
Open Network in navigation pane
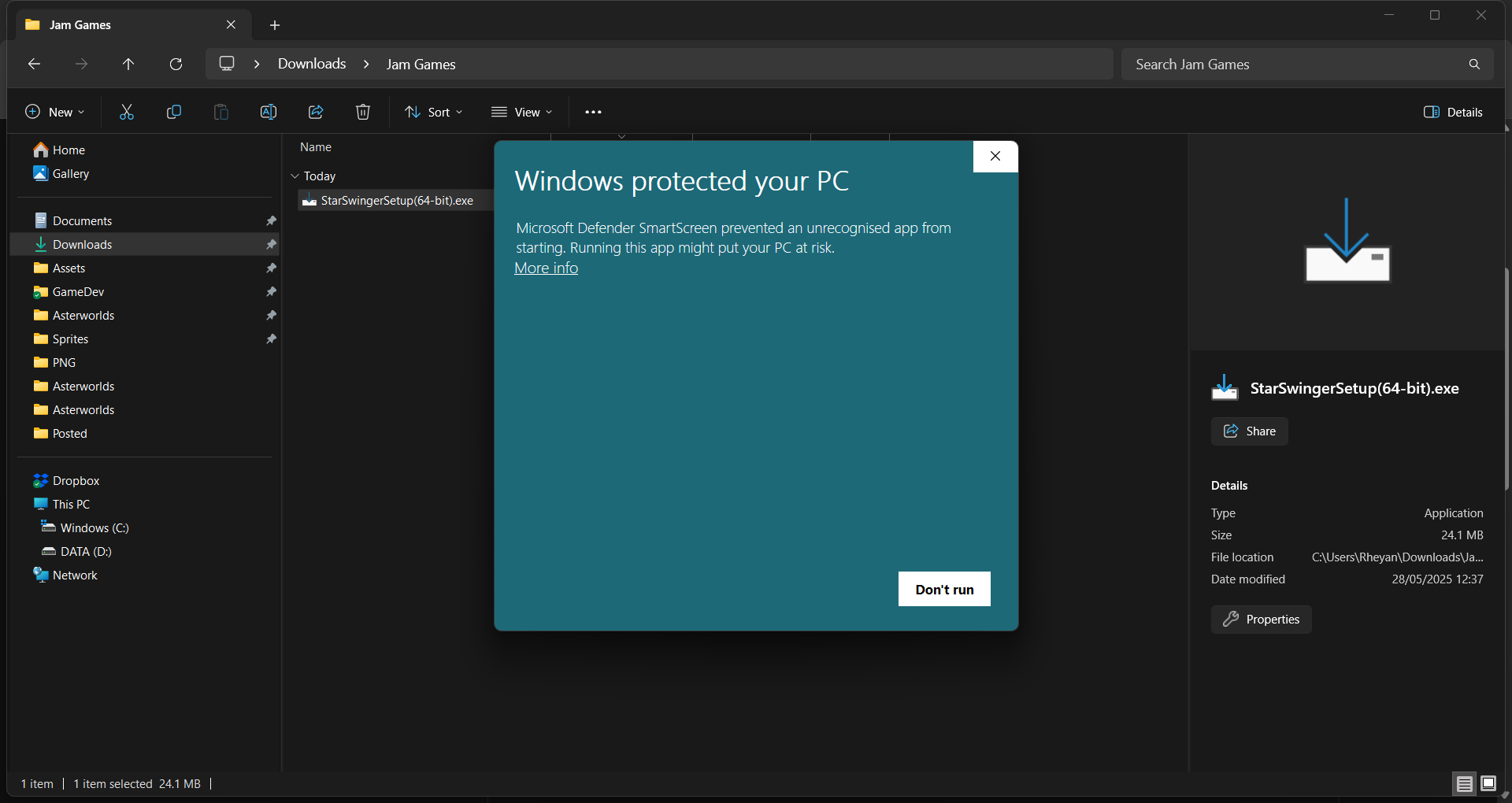[75, 575]
